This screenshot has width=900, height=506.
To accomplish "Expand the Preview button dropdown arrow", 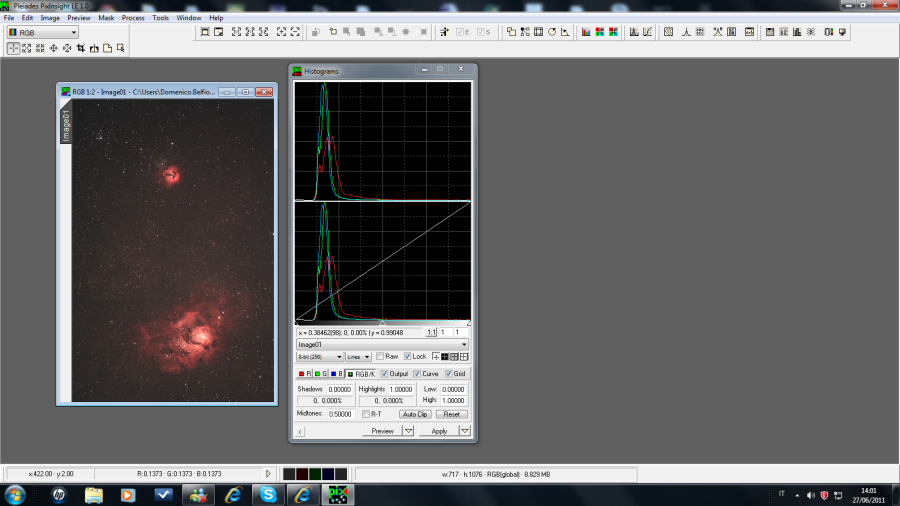I will coord(408,431).
